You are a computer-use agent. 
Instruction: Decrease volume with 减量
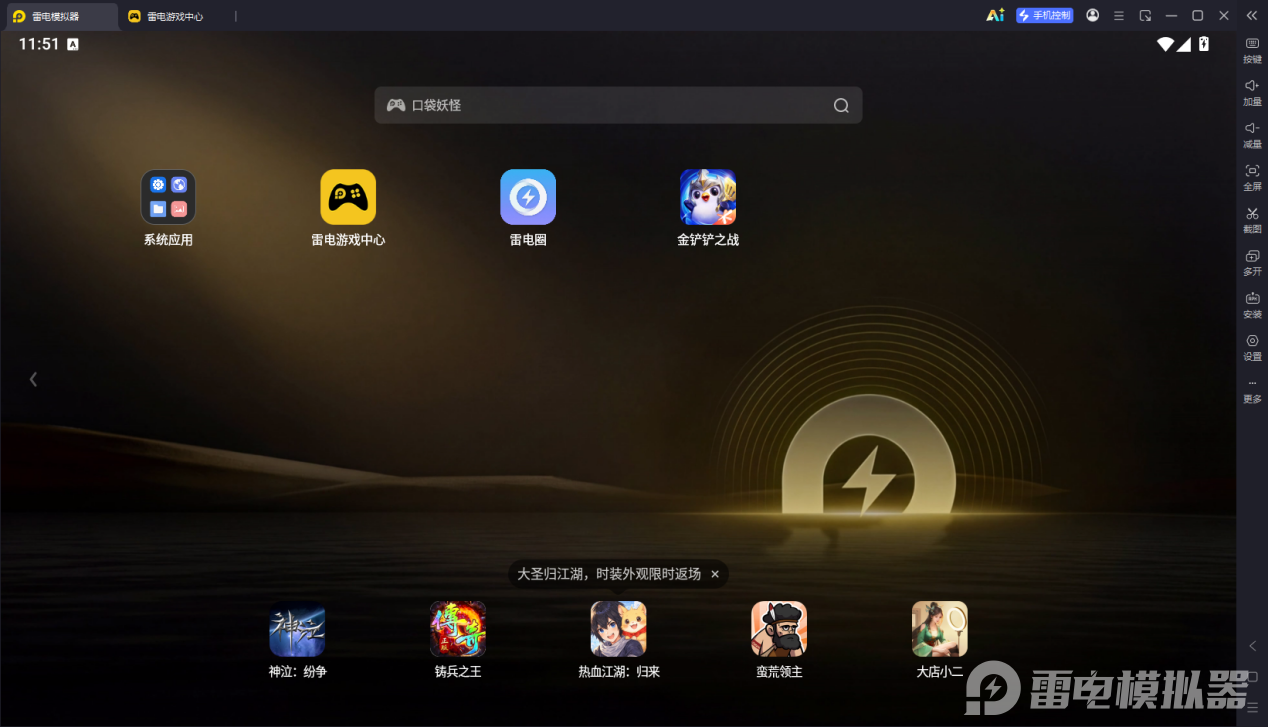[1252, 135]
